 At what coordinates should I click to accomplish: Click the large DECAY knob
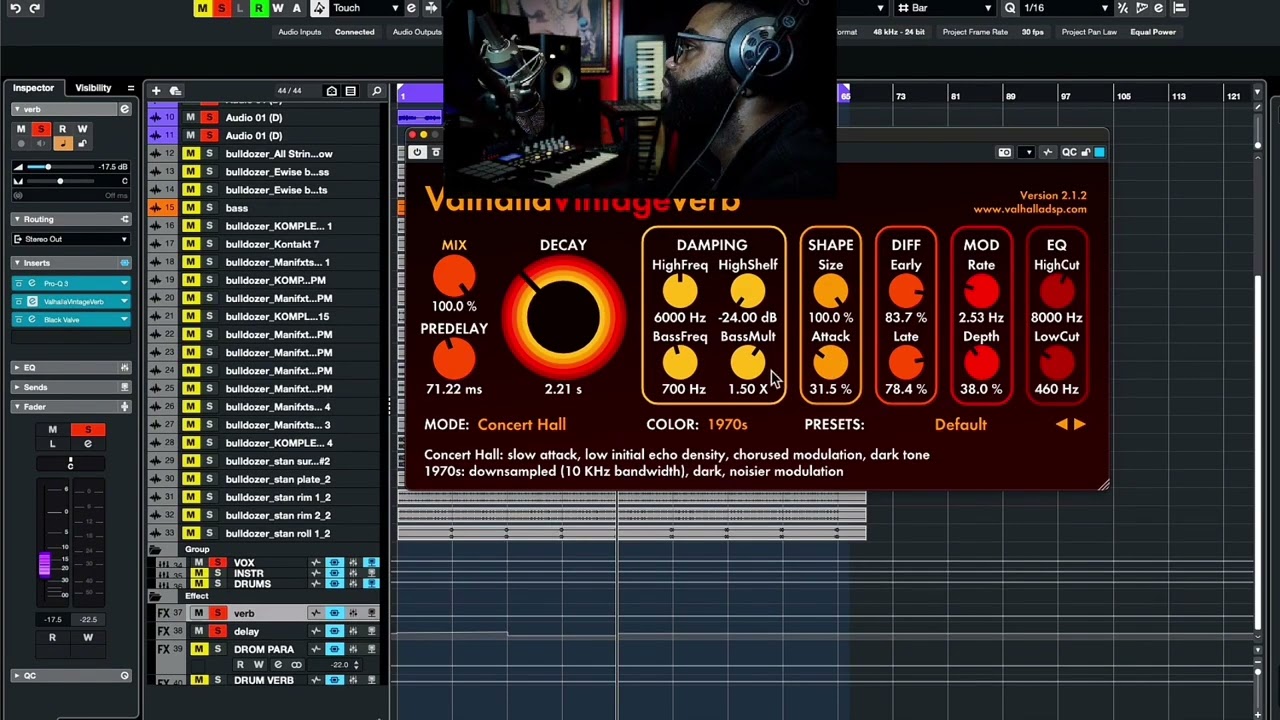point(563,318)
